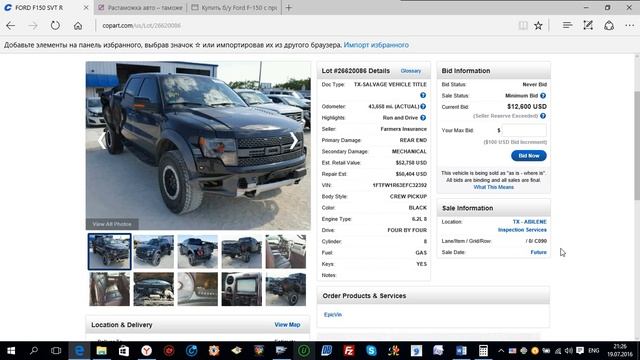
Task: Open the Hub lines icon
Action: pos(567,26)
